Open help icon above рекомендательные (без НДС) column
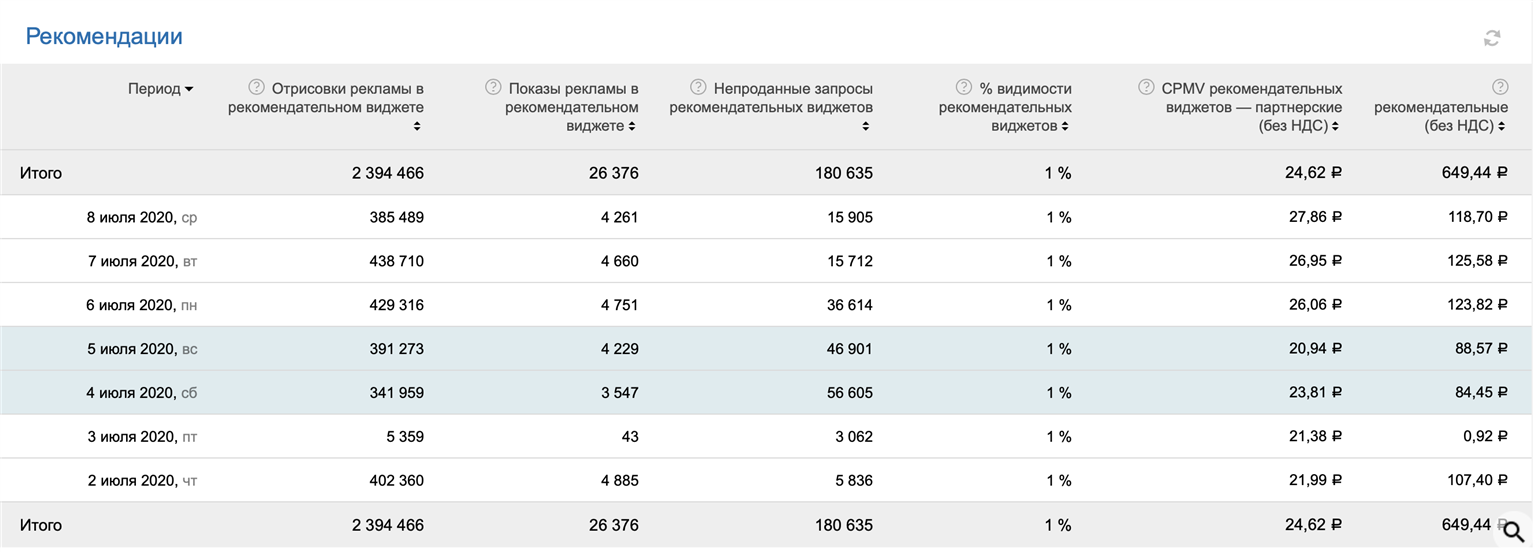Viewport: 1536px width, 553px height. [x=1500, y=87]
